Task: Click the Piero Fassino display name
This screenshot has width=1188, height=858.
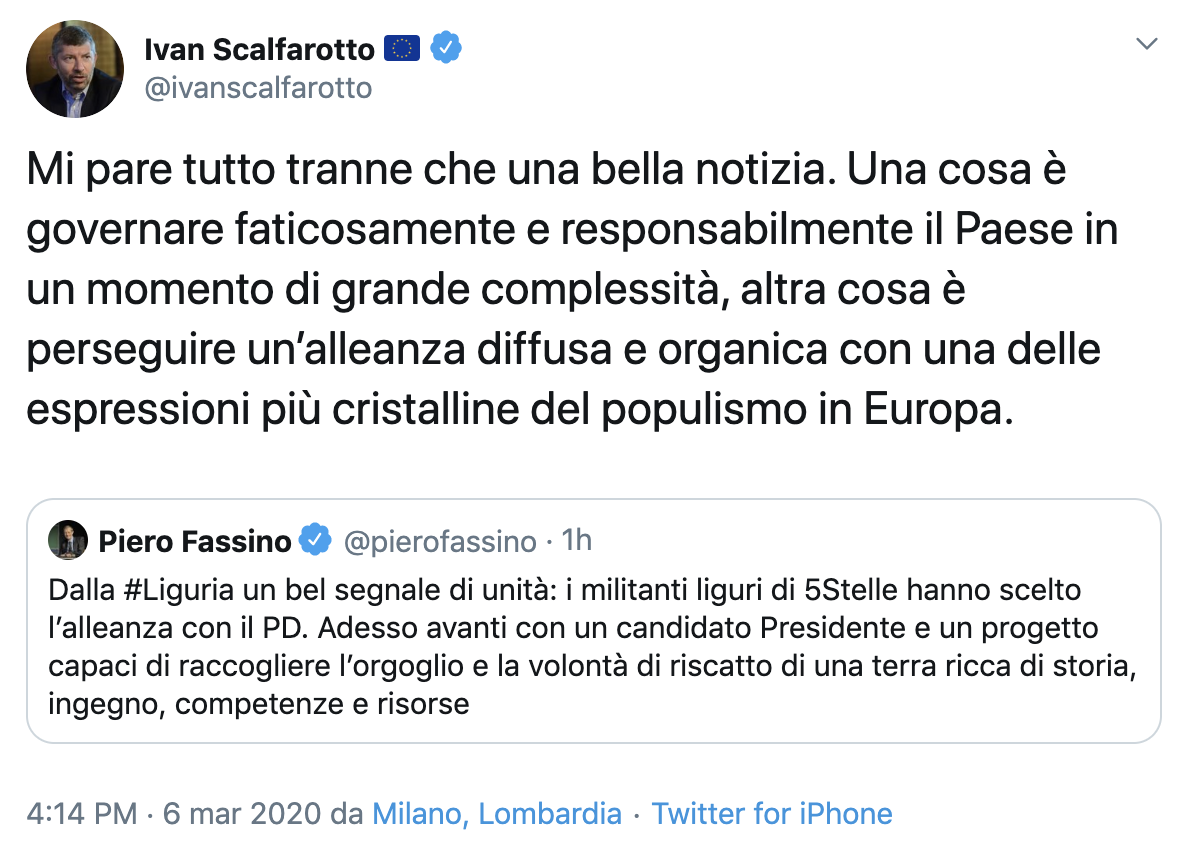Action: point(195,542)
